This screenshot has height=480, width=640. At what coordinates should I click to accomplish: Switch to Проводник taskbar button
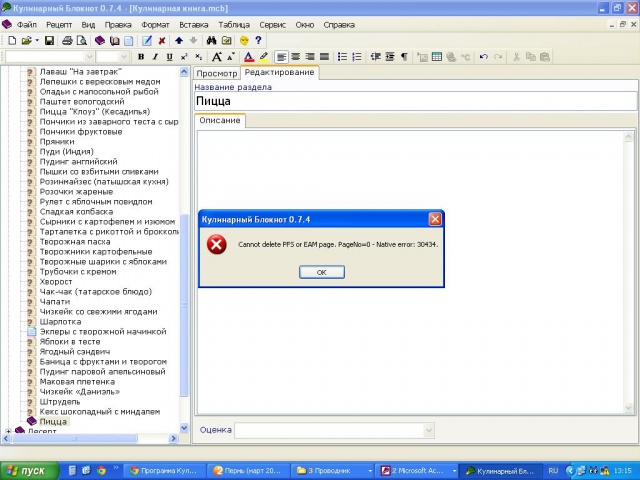pos(333,471)
